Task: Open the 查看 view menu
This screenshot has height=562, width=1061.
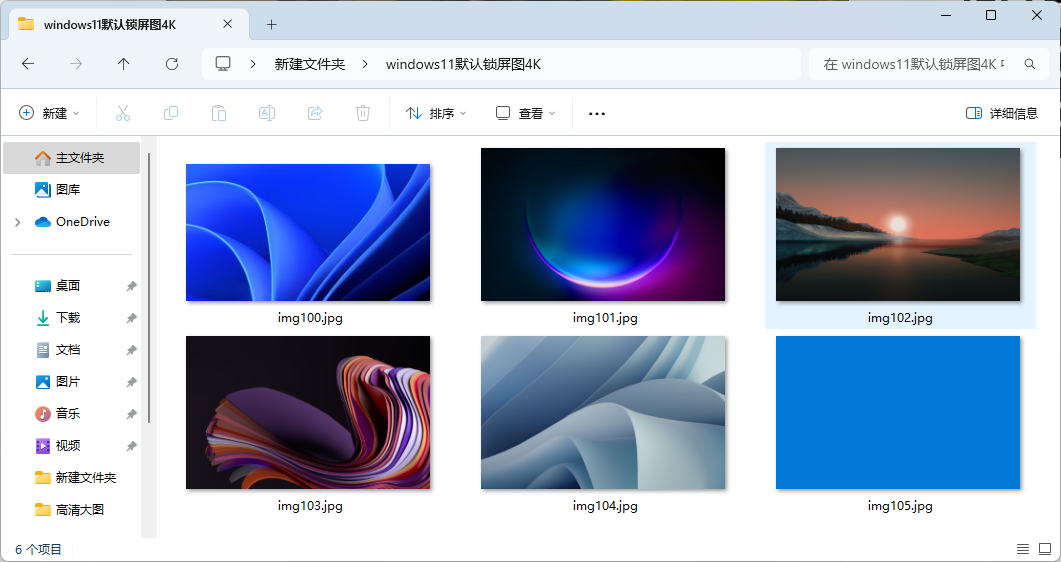Action: click(x=526, y=113)
